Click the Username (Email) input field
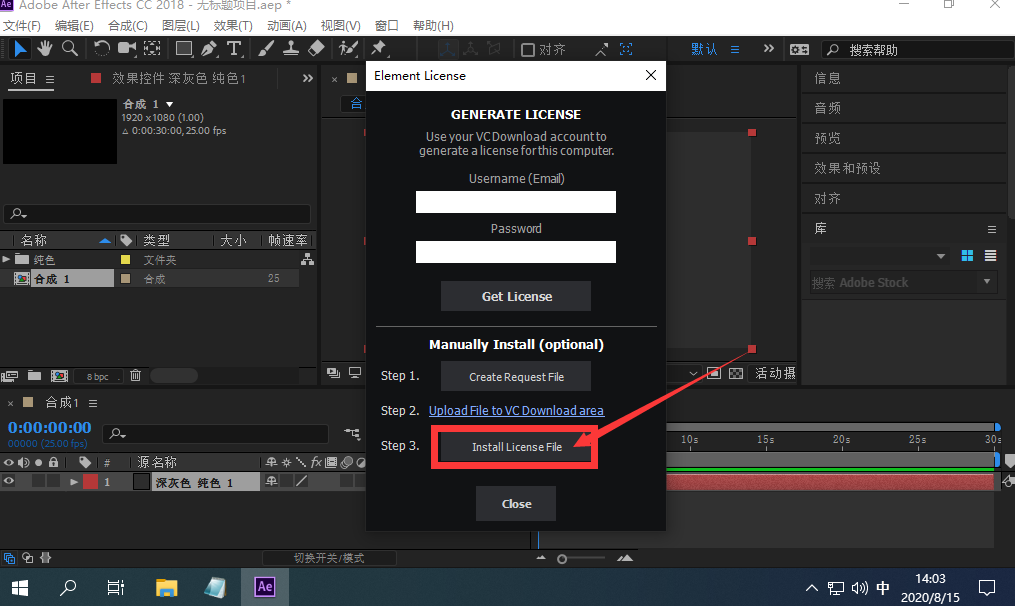The height and width of the screenshot is (606, 1015). coord(516,202)
